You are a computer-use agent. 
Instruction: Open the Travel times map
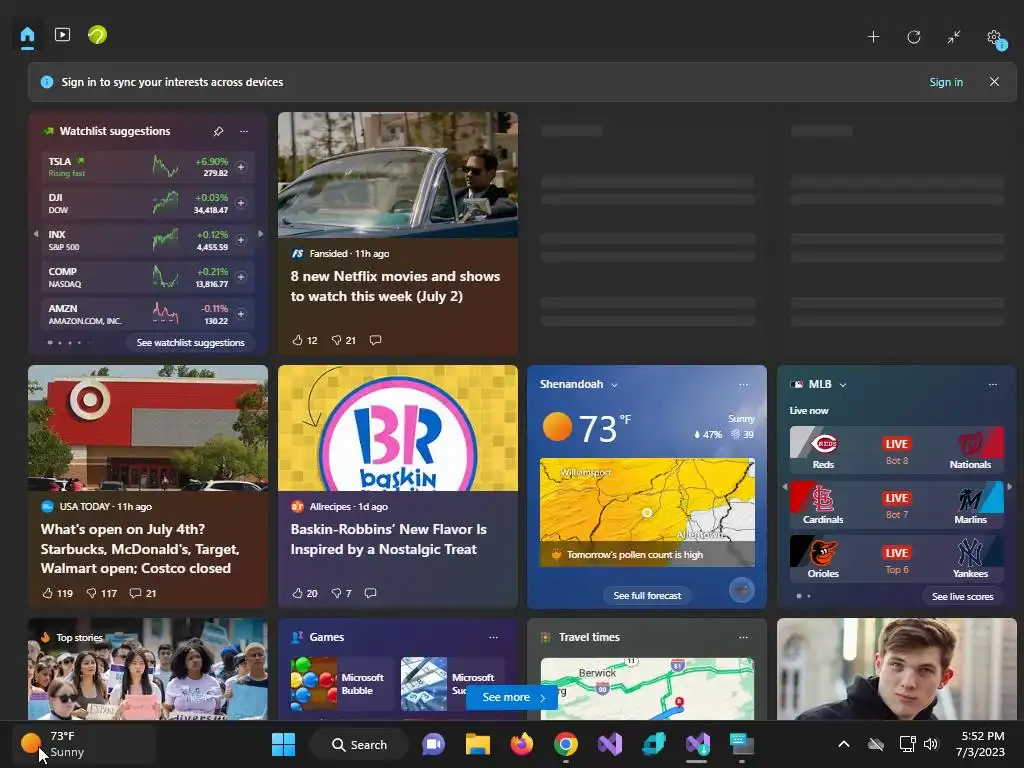pyautogui.click(x=647, y=689)
